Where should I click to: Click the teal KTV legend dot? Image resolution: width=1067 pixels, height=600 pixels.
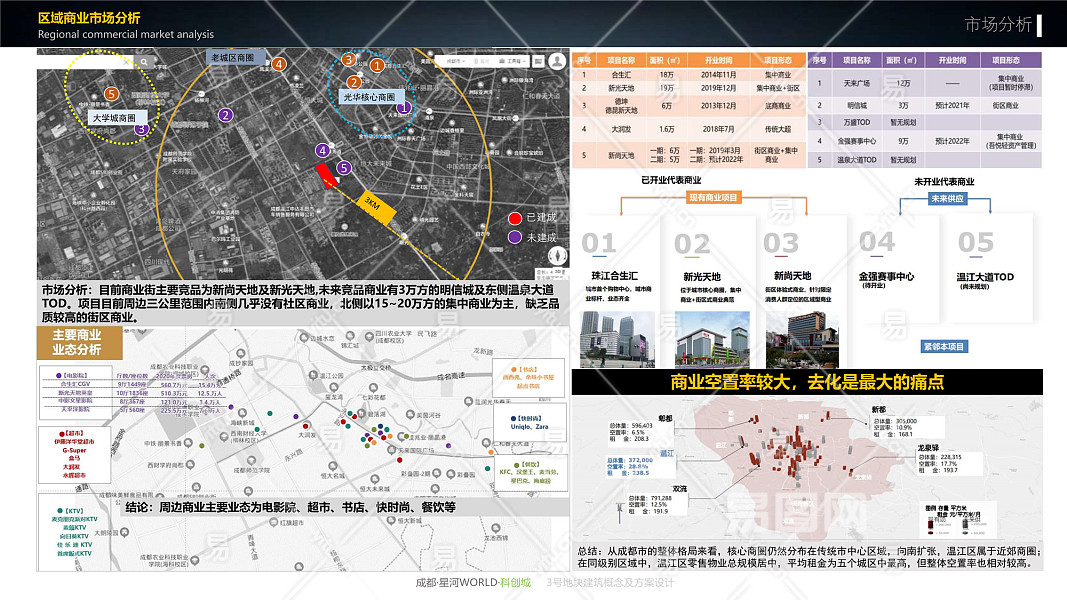tap(60, 510)
